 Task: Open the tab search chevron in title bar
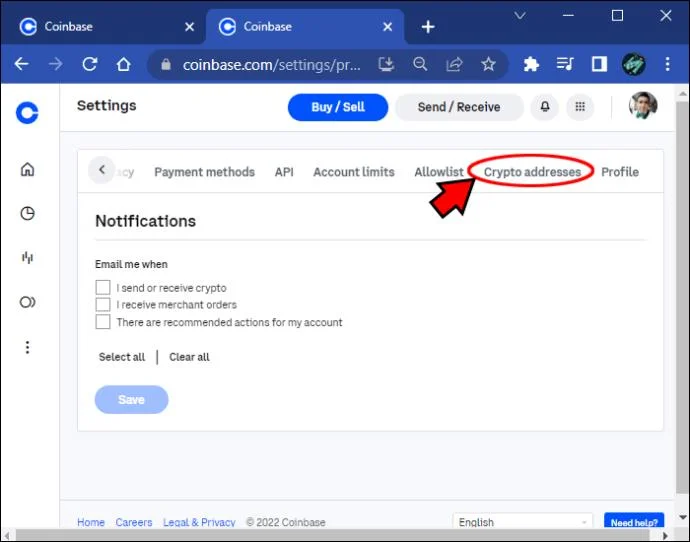(520, 16)
